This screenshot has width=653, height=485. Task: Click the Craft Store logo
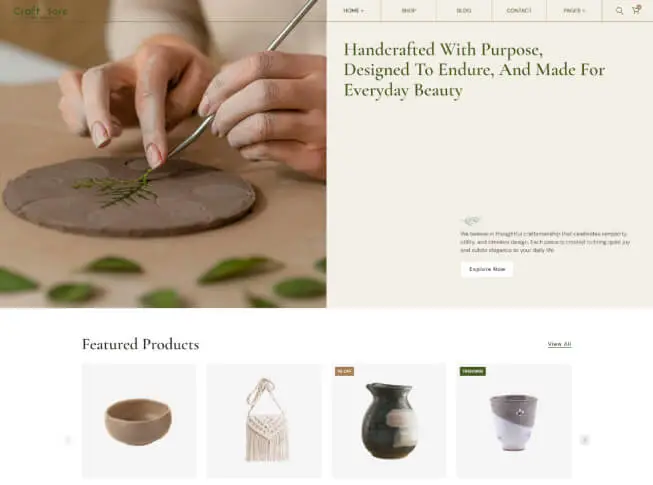coord(40,11)
